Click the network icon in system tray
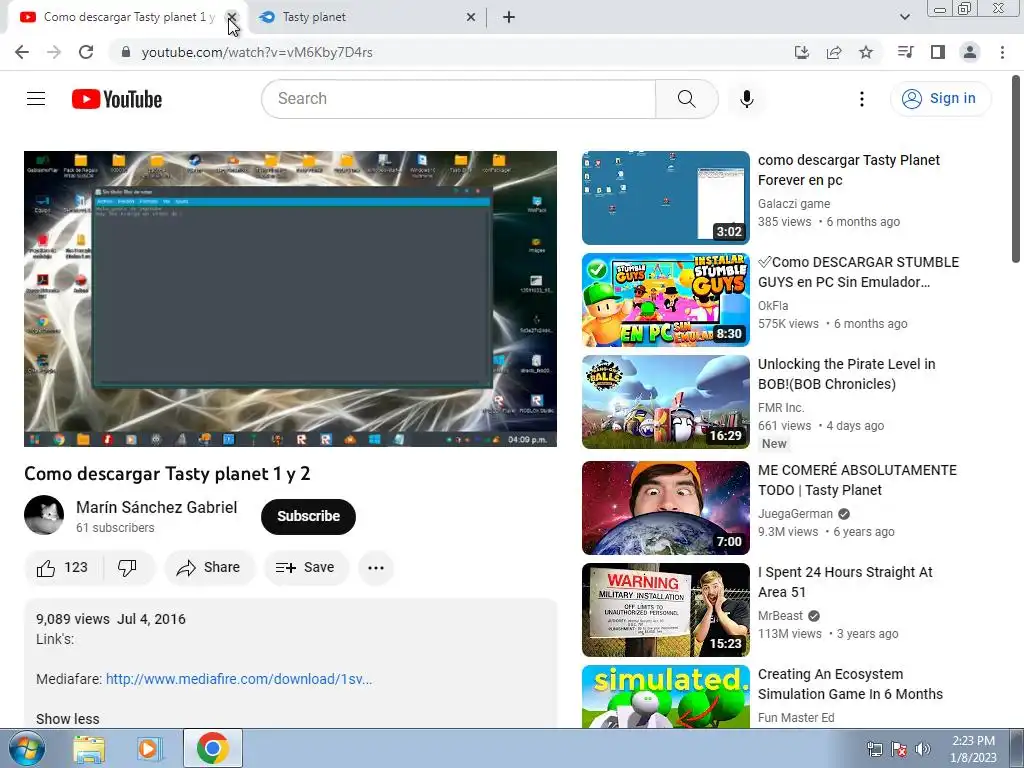The height and width of the screenshot is (768, 1024). click(x=874, y=749)
